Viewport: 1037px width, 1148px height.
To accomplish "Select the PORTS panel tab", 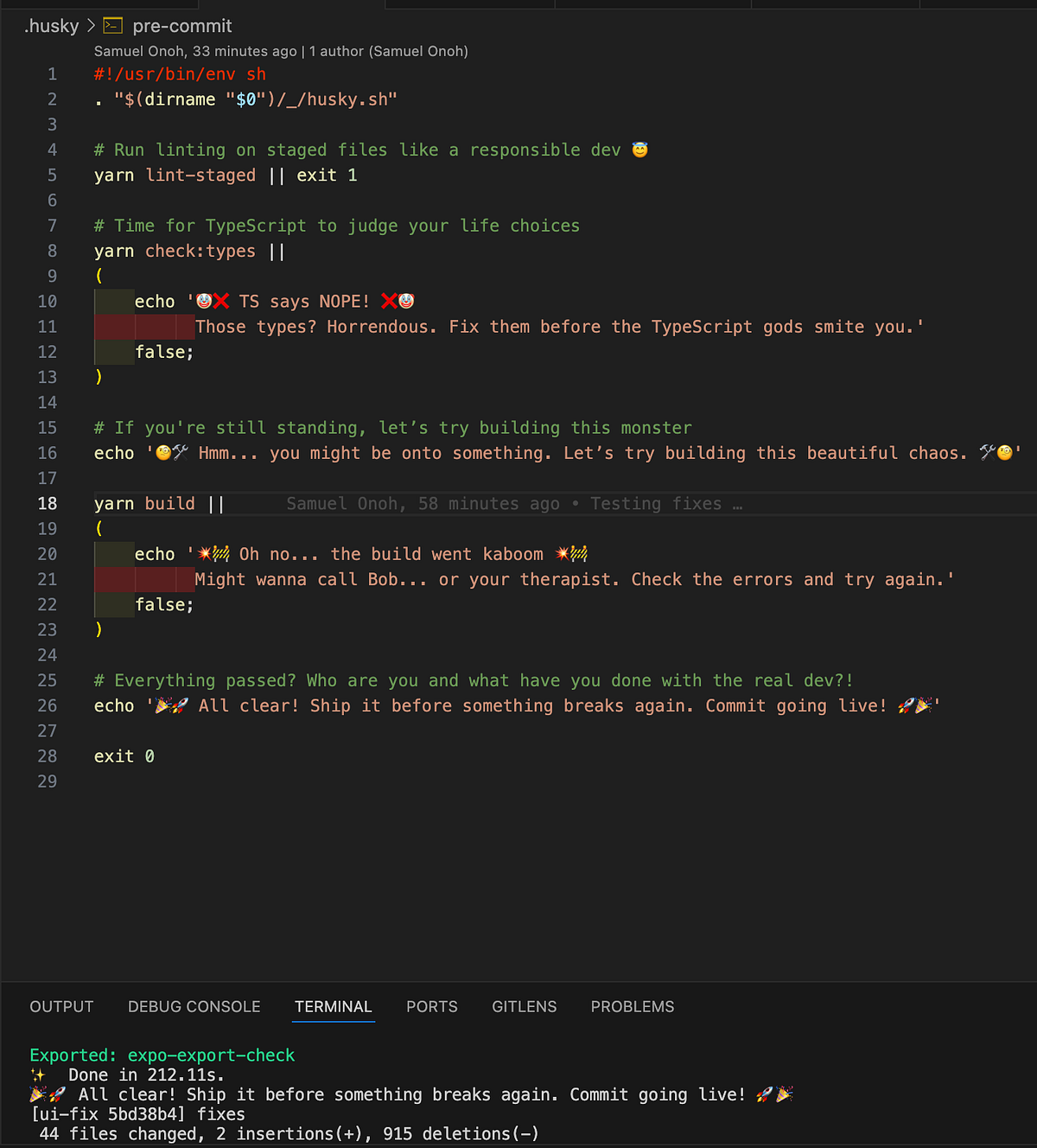I will 431,1006.
